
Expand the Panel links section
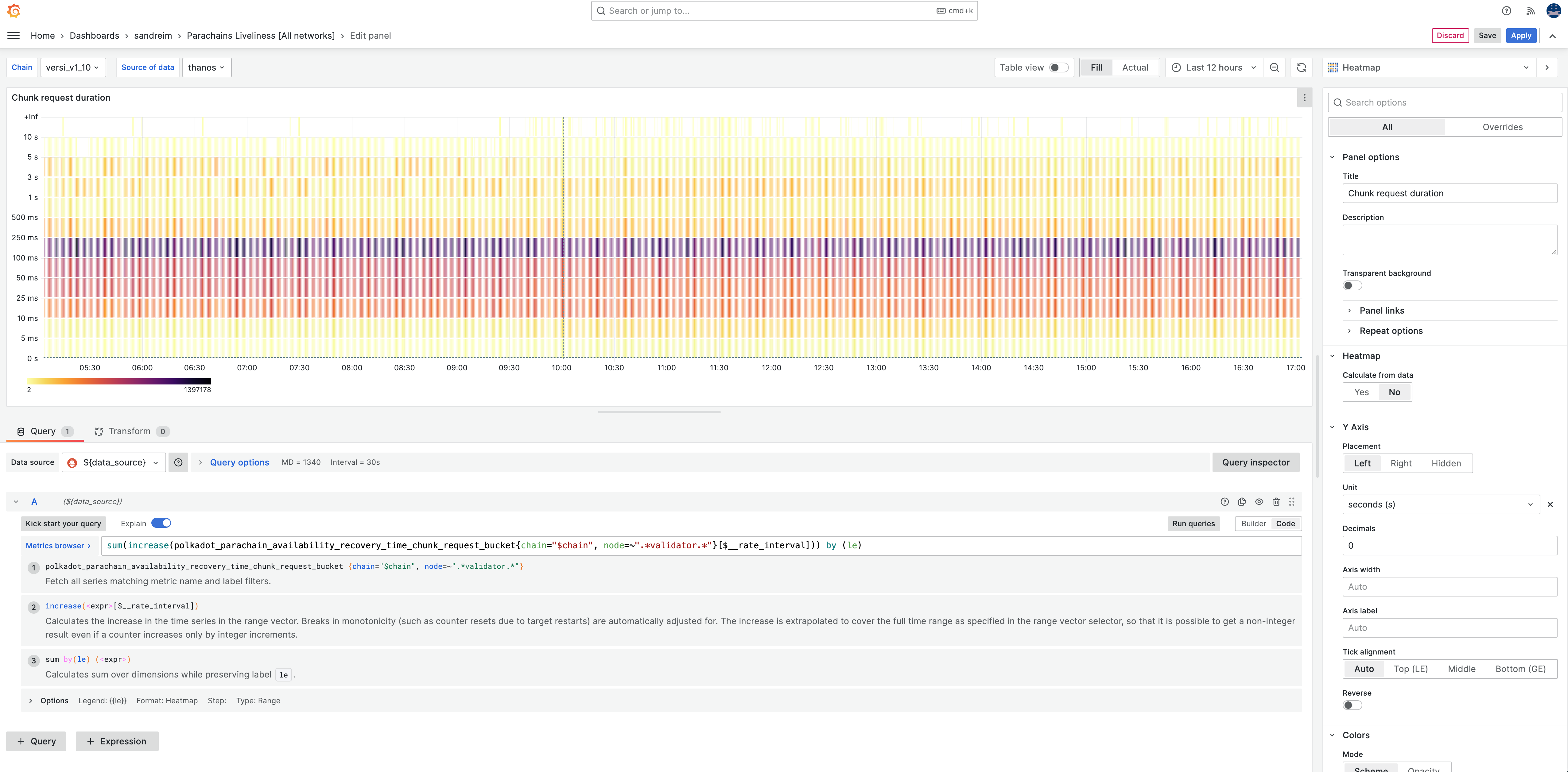click(1381, 311)
